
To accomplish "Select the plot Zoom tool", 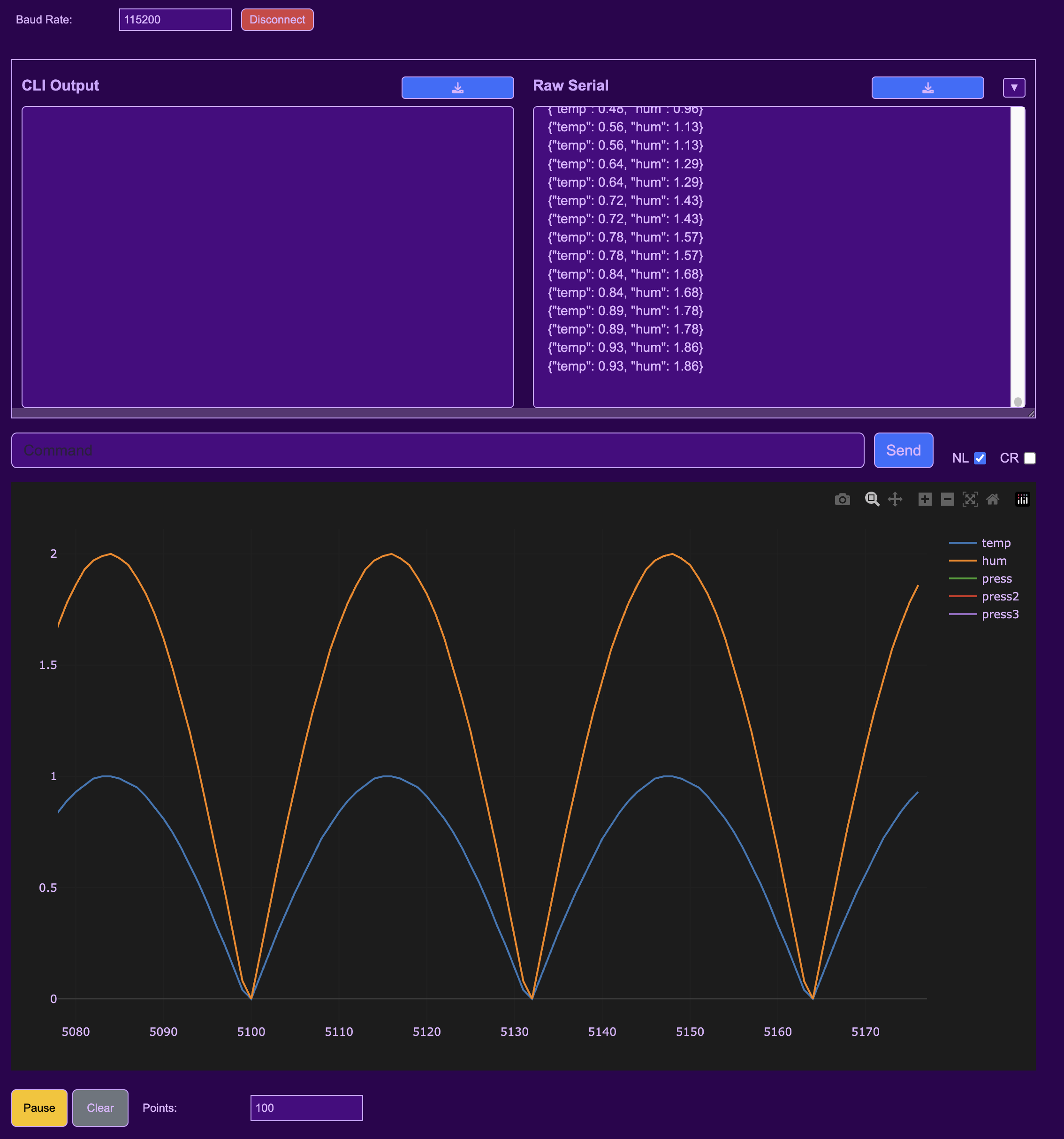I will (x=872, y=499).
